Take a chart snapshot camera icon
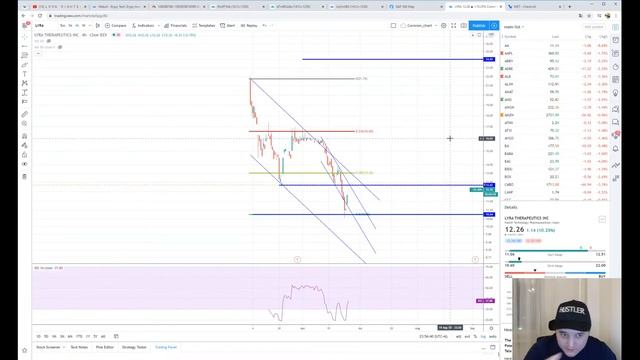 click(x=463, y=25)
